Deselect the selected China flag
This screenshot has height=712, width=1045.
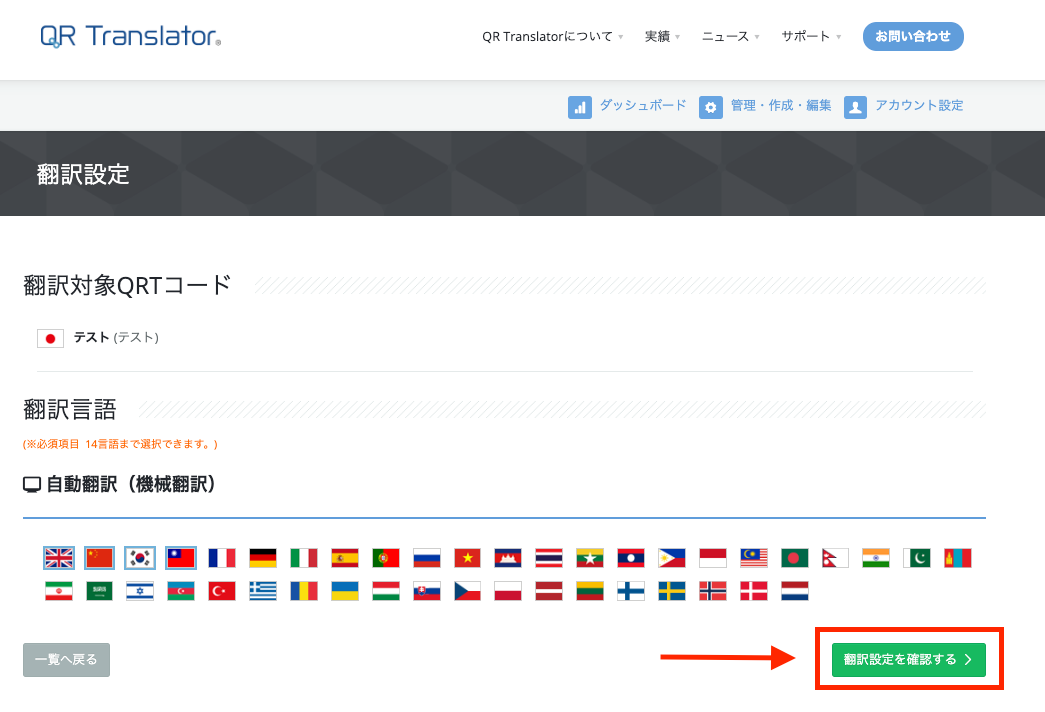coord(99,558)
